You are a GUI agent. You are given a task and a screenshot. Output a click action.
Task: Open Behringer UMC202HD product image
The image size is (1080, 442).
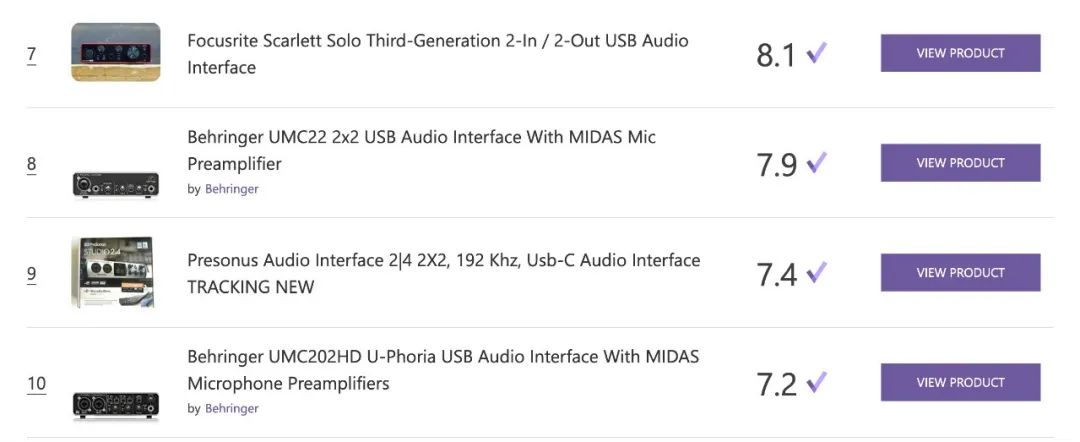[116, 406]
